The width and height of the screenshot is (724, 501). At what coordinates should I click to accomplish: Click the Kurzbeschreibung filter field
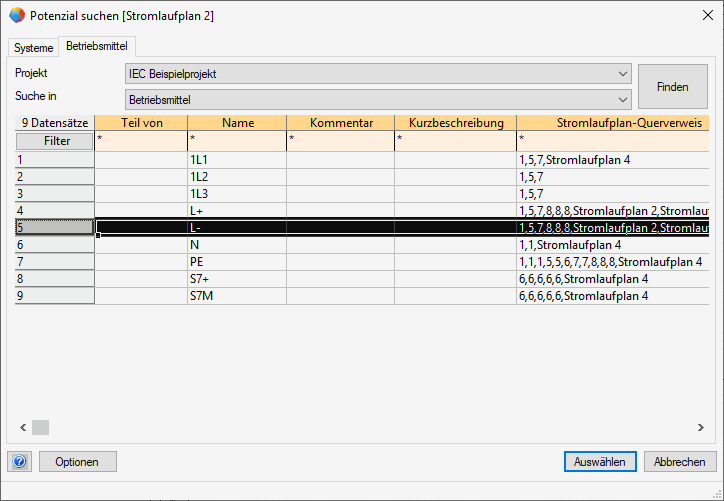[x=455, y=141]
